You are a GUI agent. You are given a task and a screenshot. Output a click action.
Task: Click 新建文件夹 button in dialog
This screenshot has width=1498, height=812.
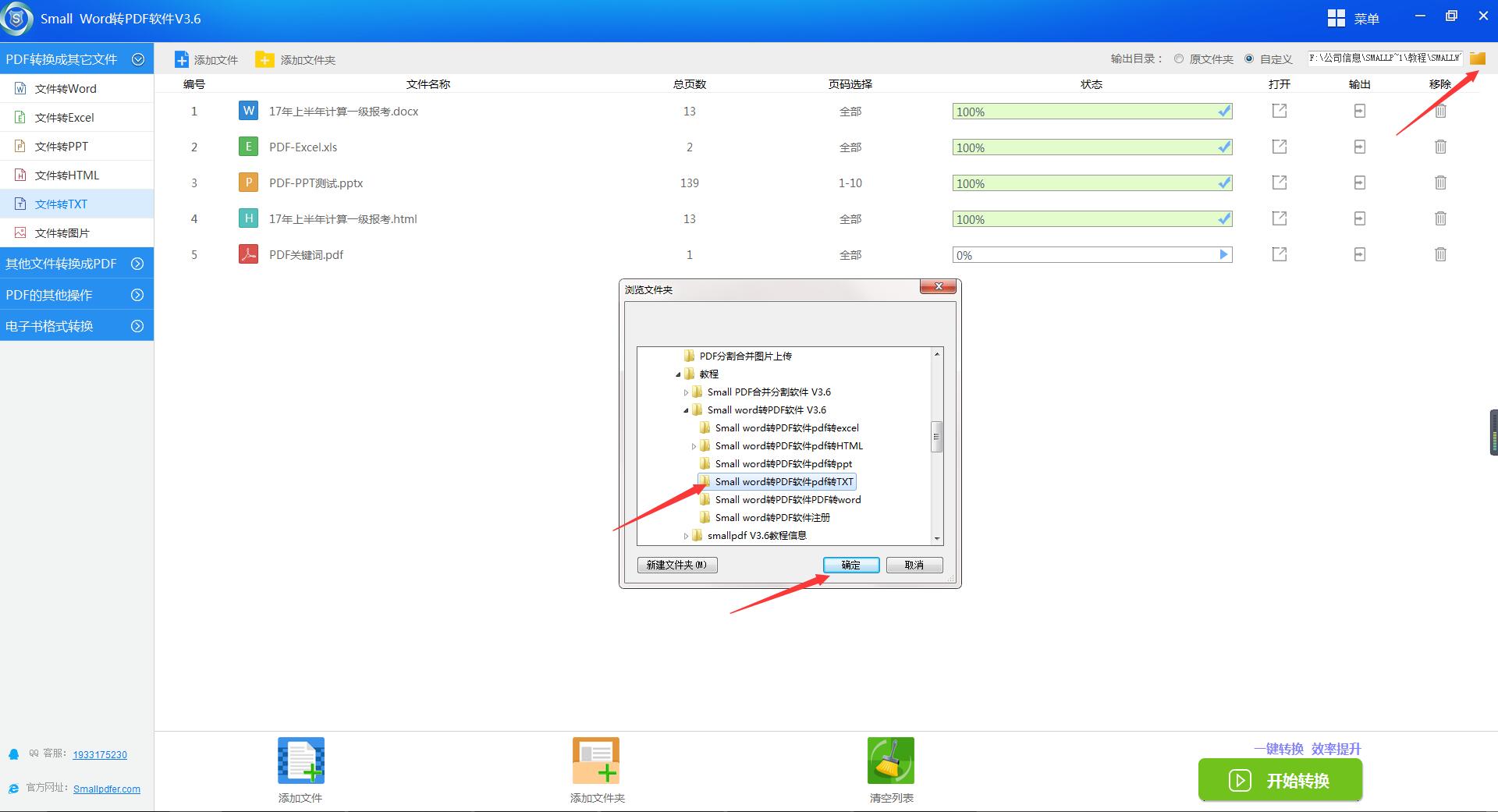point(677,565)
